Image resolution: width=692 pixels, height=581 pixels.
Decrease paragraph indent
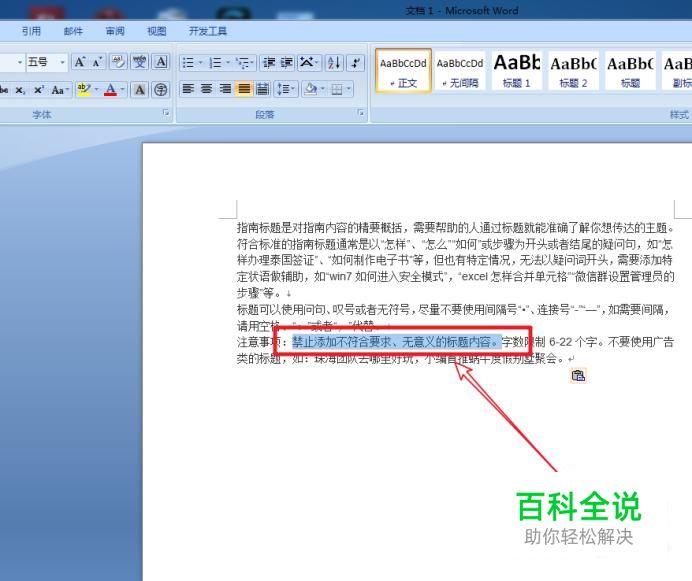[269, 63]
